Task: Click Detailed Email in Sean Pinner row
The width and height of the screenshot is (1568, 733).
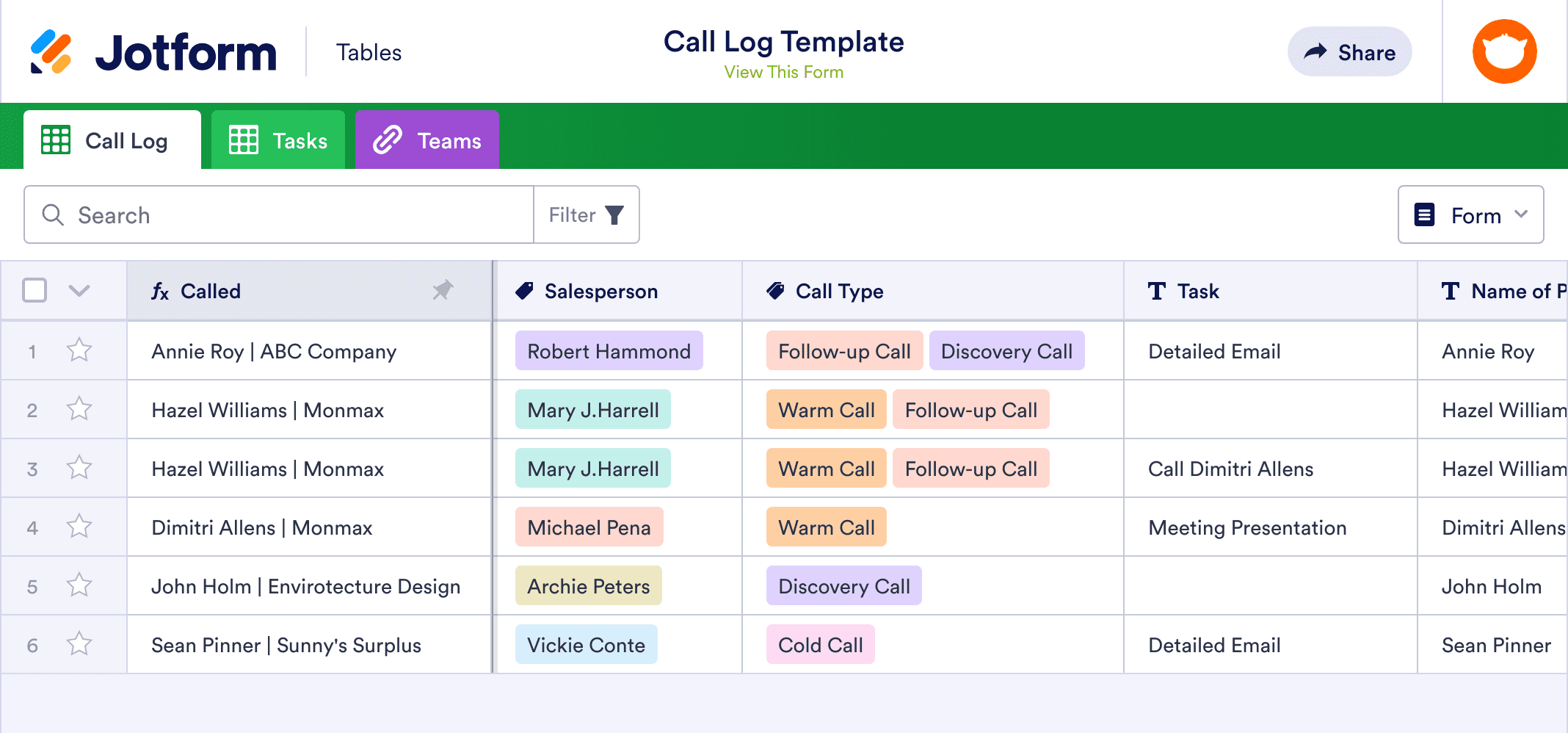Action: [1271, 644]
